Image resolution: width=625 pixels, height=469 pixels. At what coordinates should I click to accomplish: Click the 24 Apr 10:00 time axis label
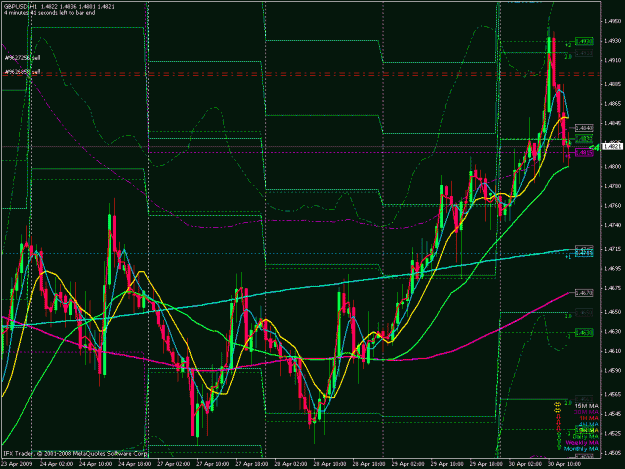pos(95,464)
